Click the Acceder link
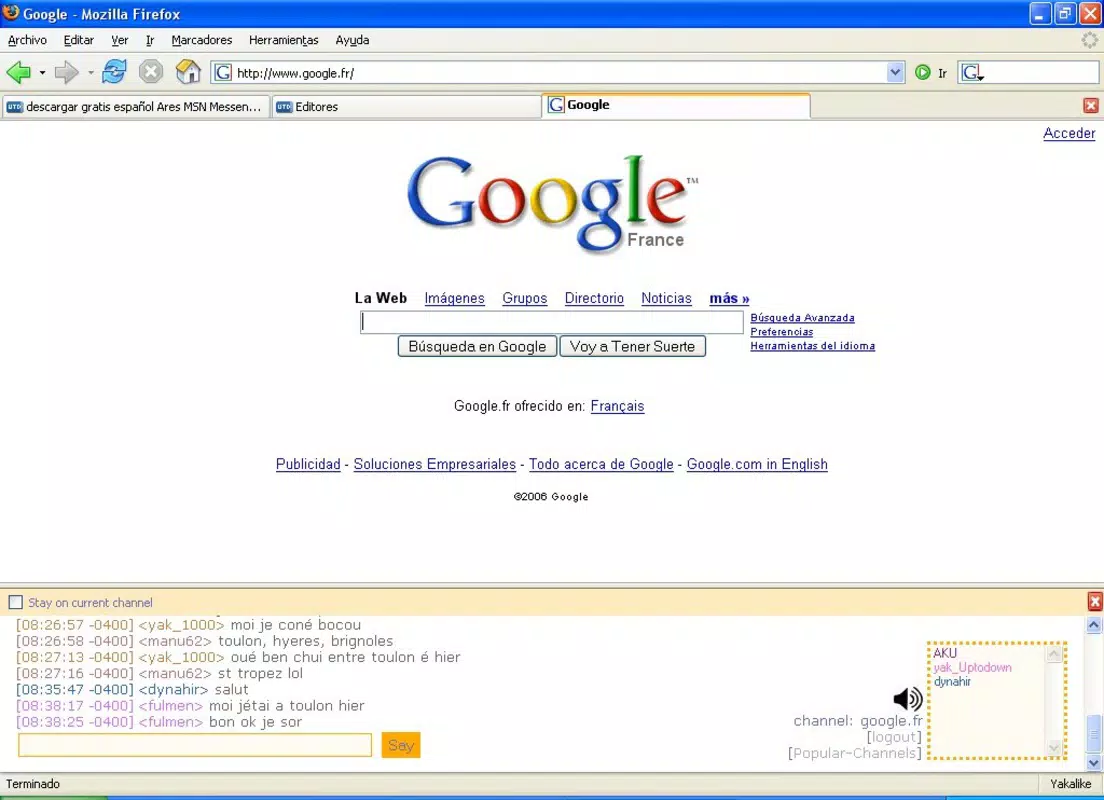The height and width of the screenshot is (800, 1104). pyautogui.click(x=1069, y=133)
